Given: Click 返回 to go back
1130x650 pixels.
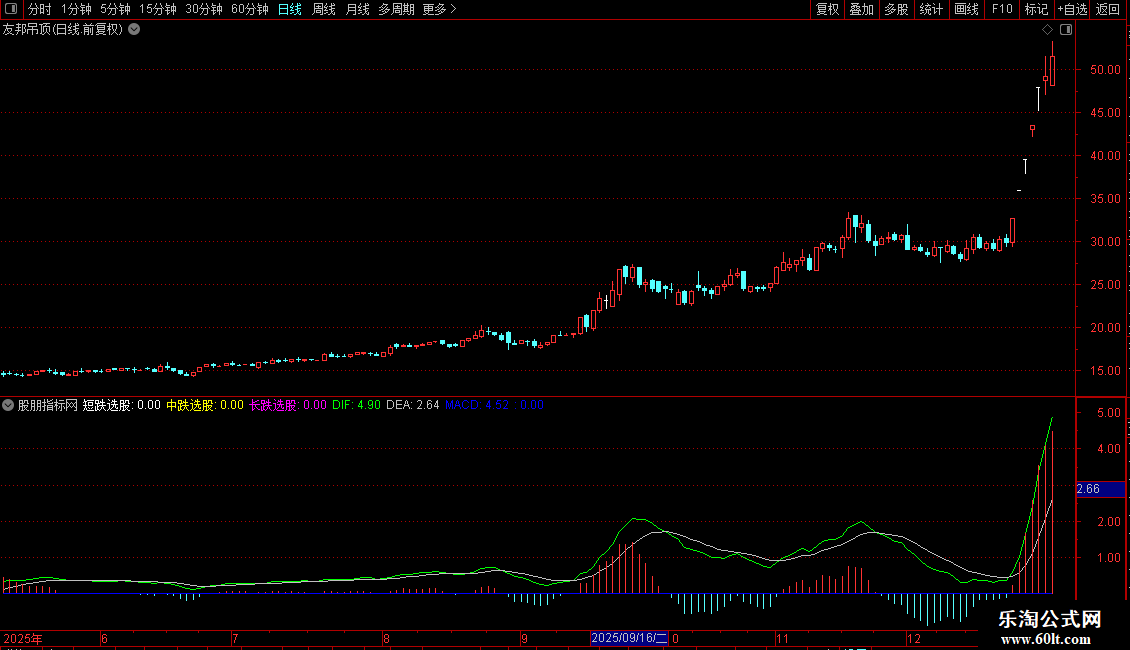Looking at the screenshot, I should (1108, 9).
